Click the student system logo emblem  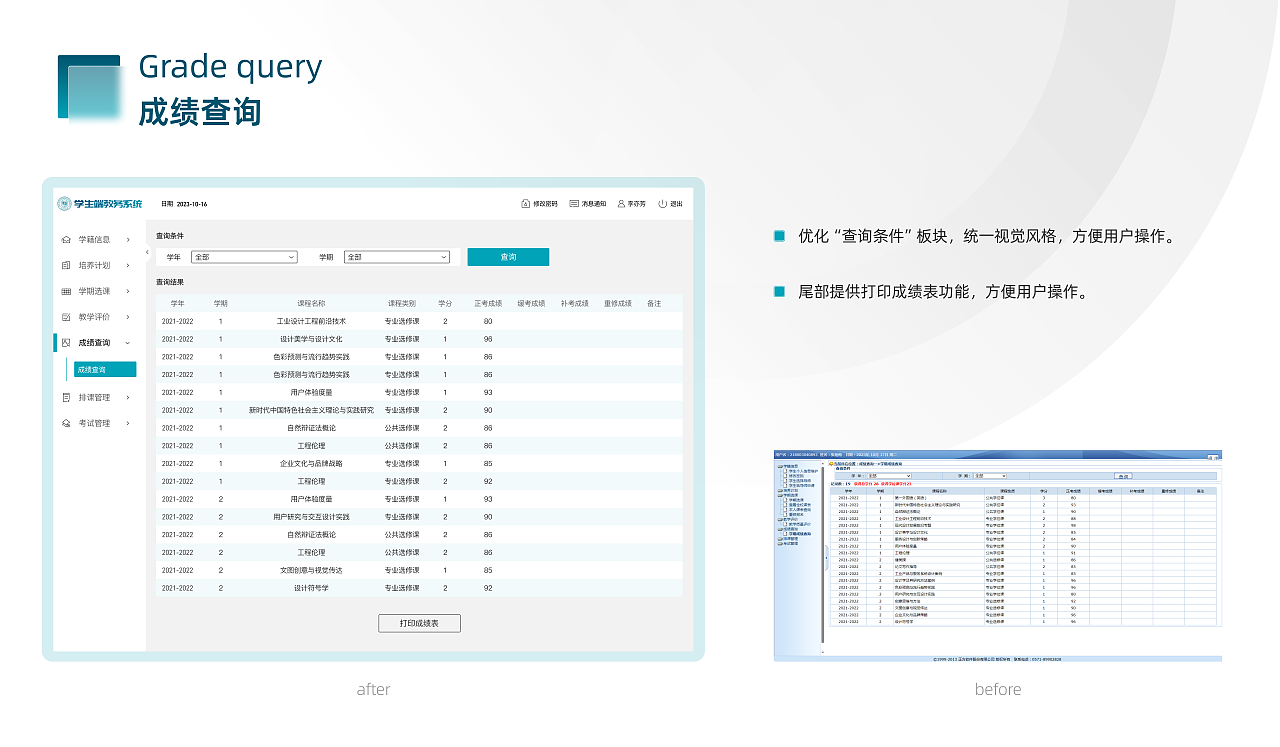coord(65,204)
